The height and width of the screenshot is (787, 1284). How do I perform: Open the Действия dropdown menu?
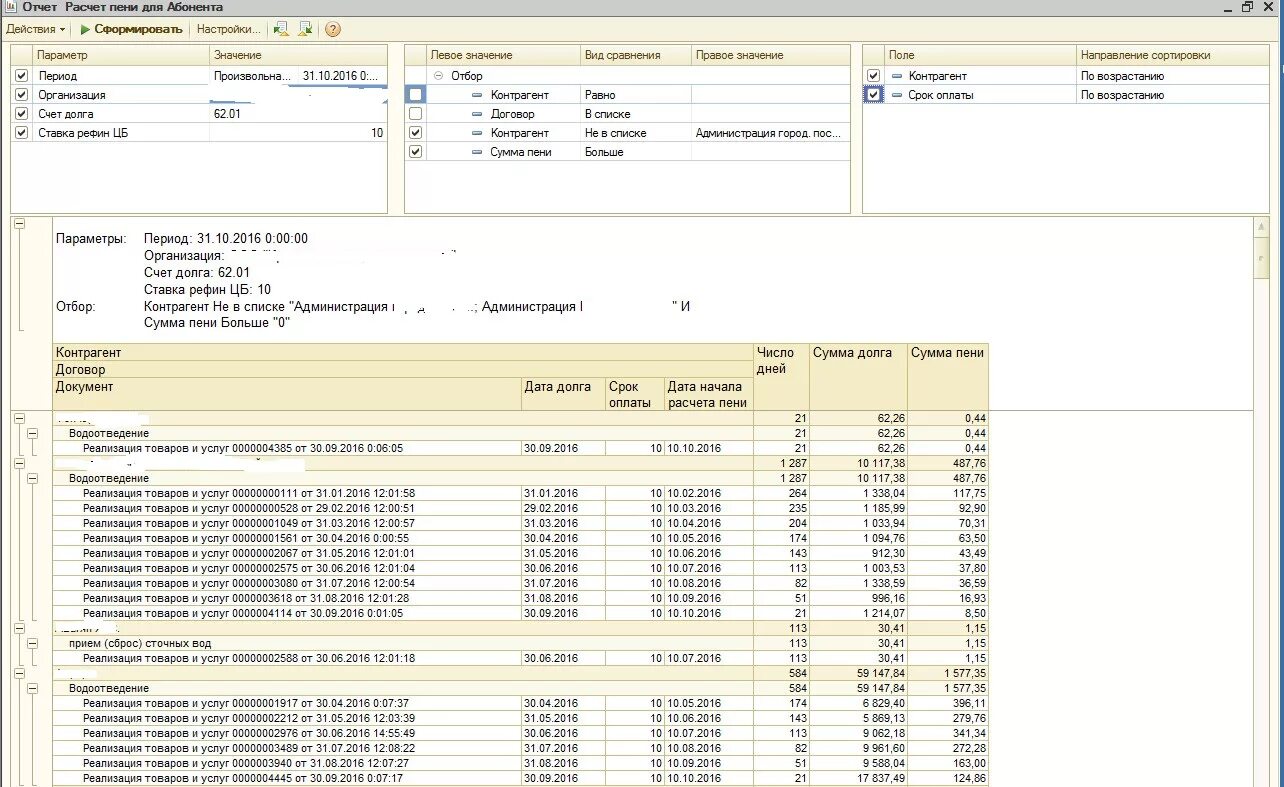click(x=36, y=29)
